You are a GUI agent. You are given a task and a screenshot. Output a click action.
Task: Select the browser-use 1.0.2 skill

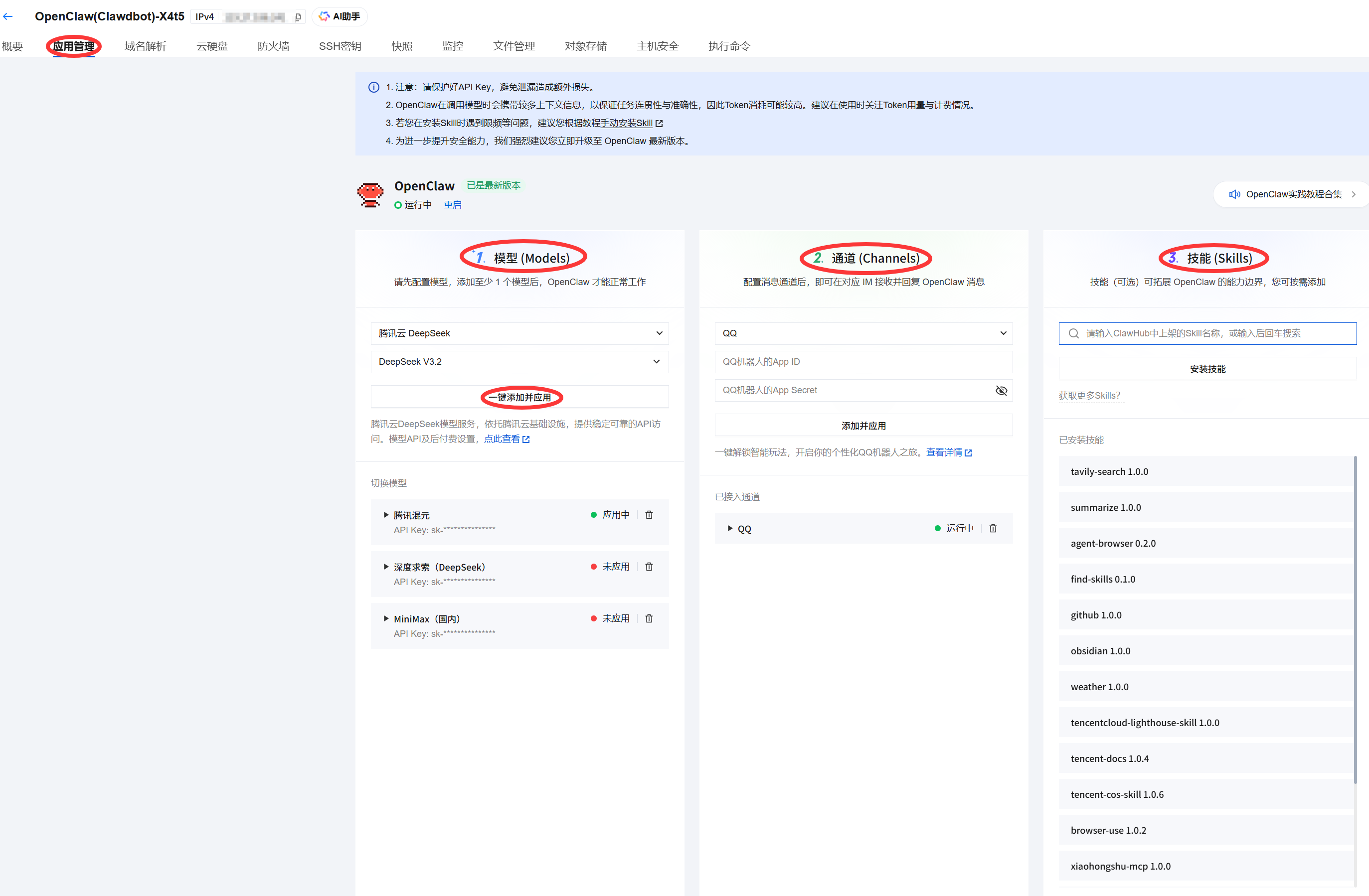point(1205,830)
